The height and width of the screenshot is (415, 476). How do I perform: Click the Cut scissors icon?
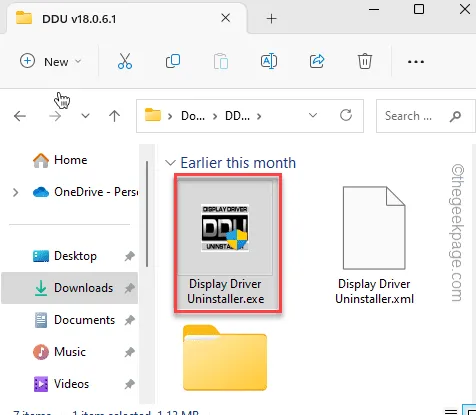(x=125, y=61)
